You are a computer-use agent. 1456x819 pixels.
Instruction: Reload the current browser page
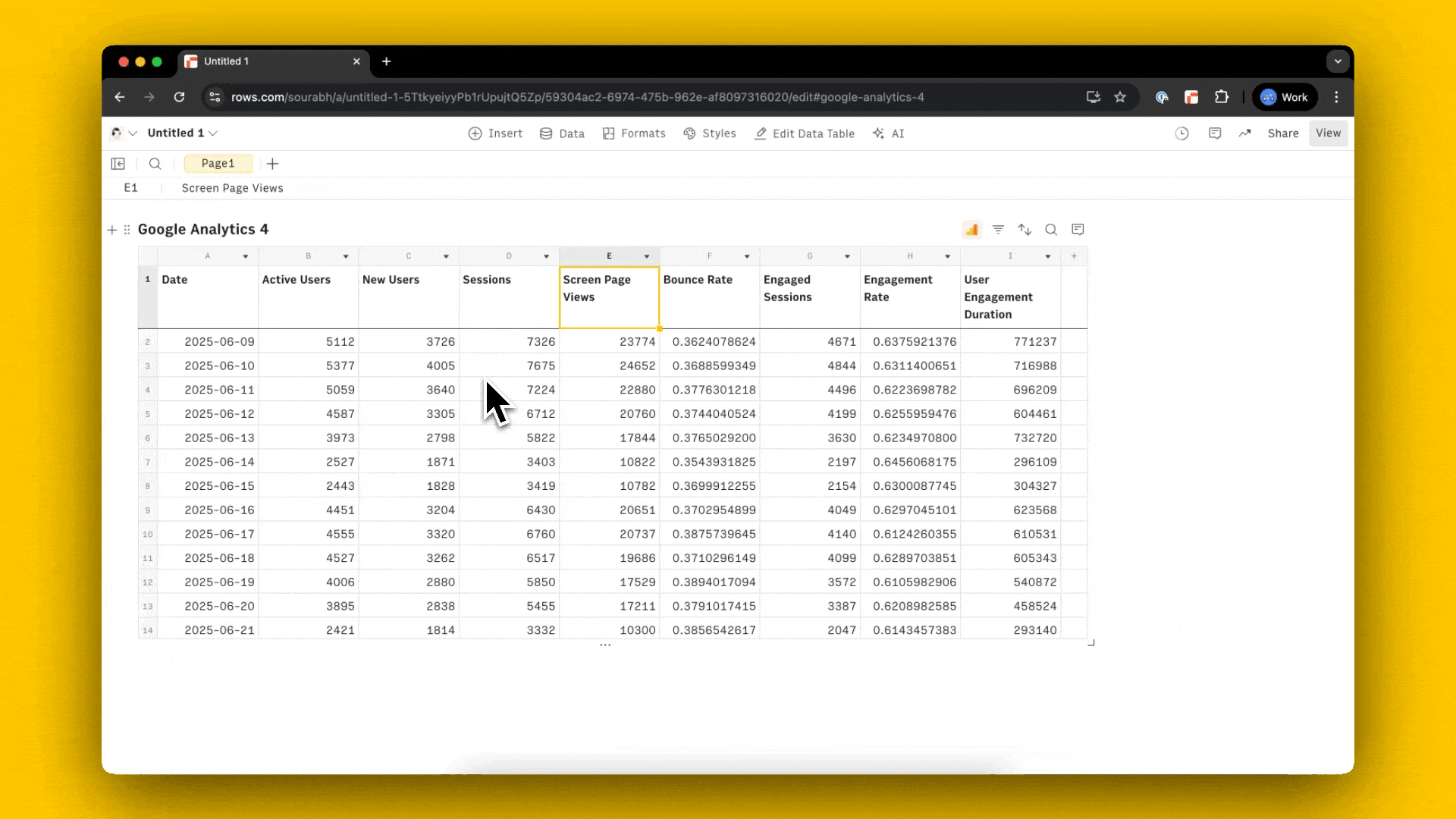179,97
